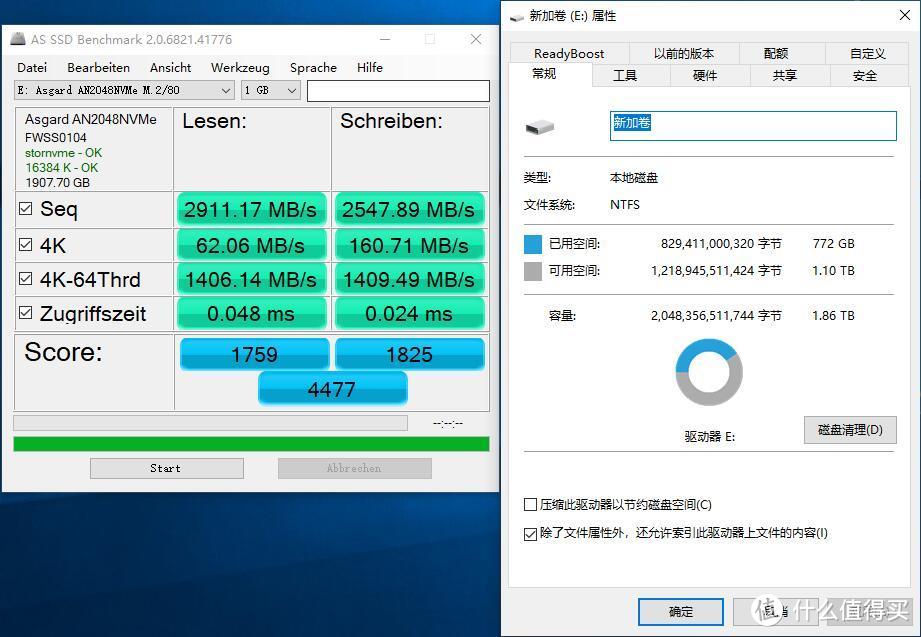Screen dimensions: 921x637
Task: Click the green benchmark progress bar
Action: click(x=251, y=444)
